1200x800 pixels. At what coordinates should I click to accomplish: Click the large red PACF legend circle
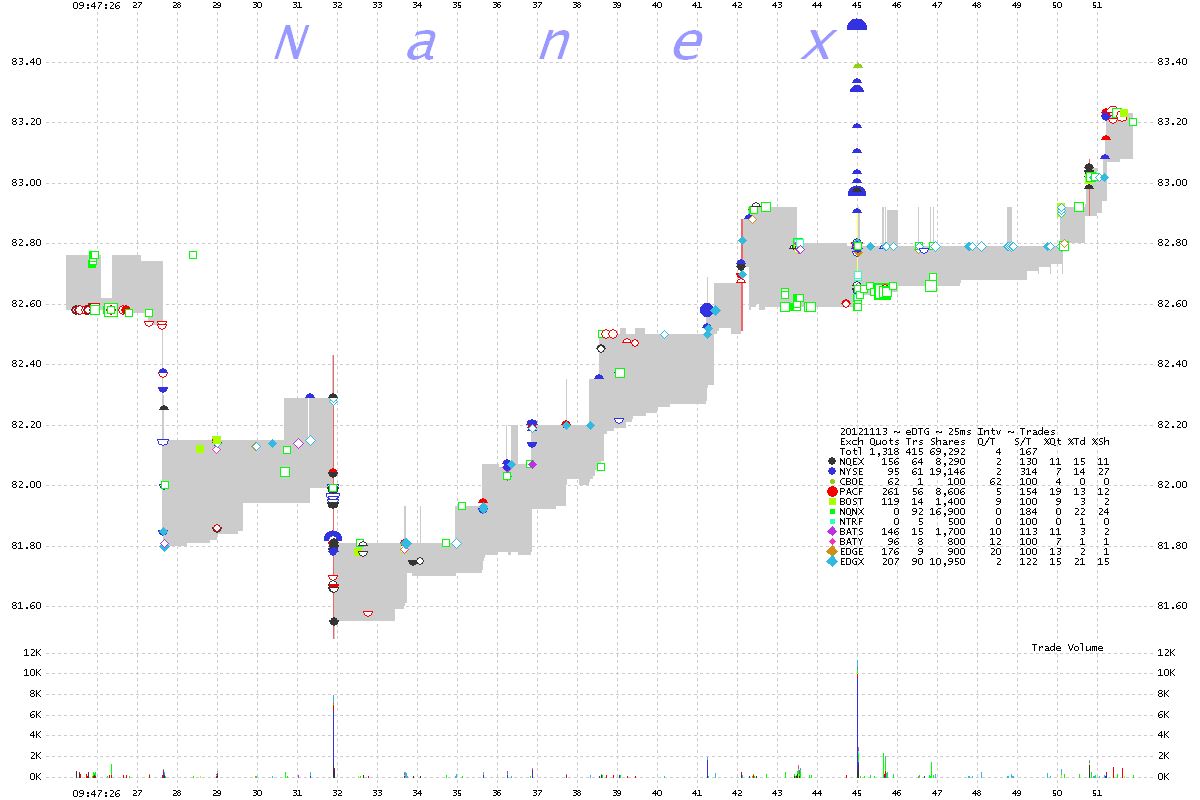tap(833, 491)
